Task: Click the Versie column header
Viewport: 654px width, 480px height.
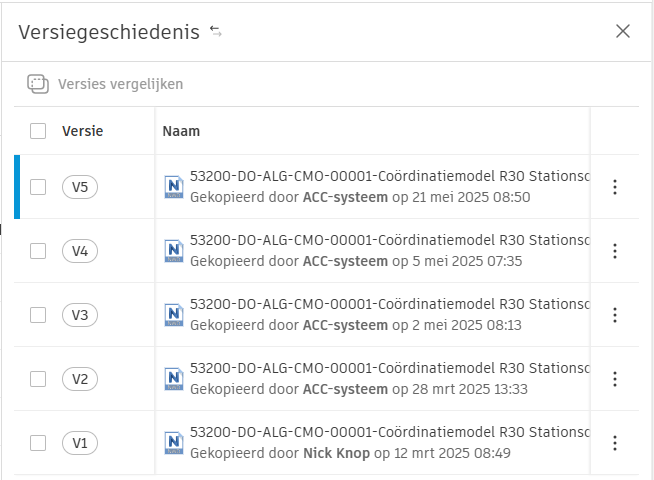Action: [82, 131]
